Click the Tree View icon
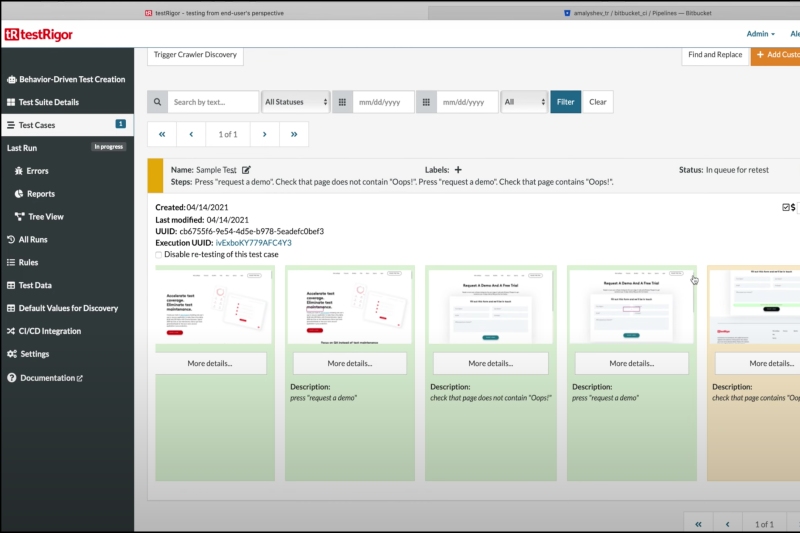 click(19, 216)
